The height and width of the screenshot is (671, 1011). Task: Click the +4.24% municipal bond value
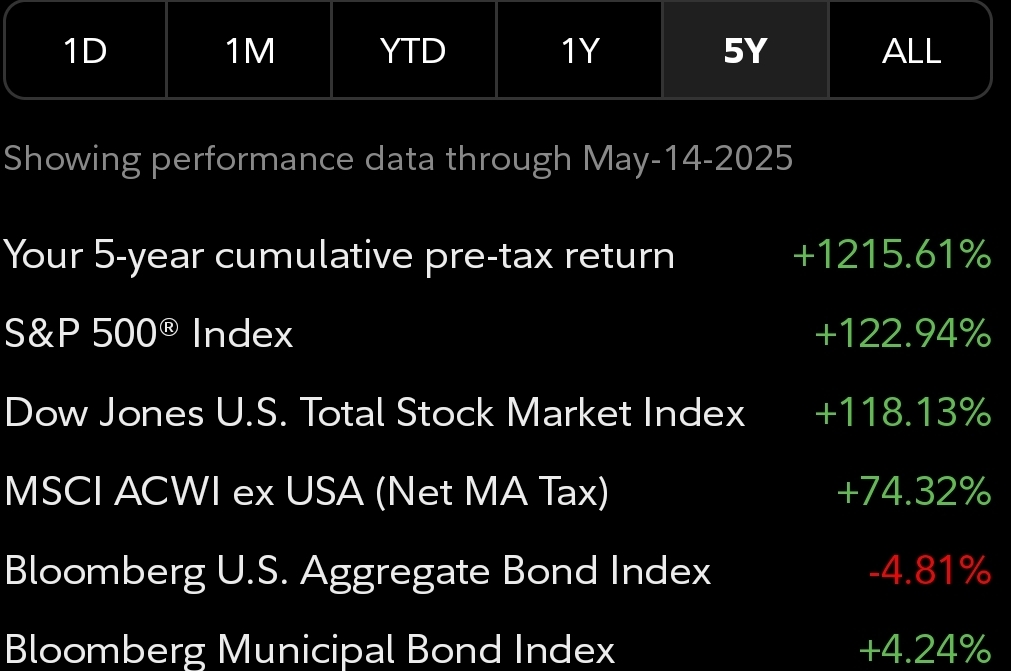(924, 649)
